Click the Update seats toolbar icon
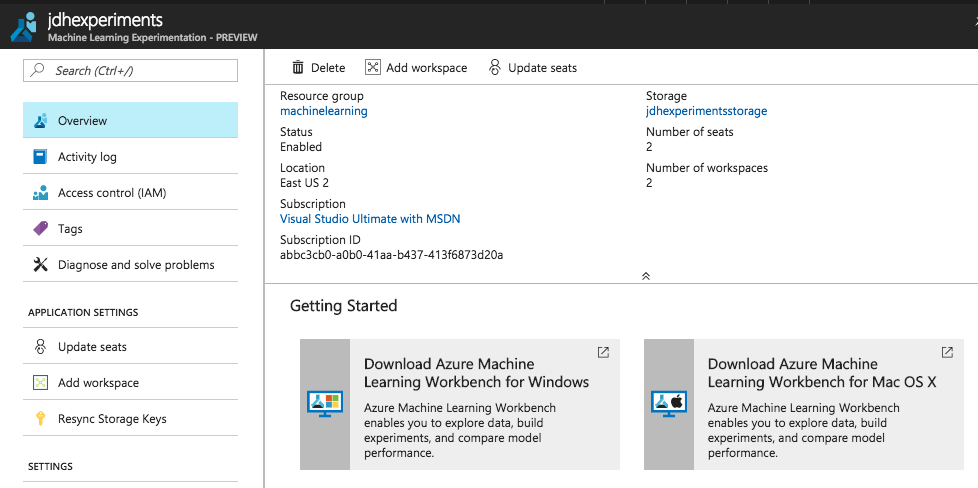978x488 pixels. [x=494, y=68]
